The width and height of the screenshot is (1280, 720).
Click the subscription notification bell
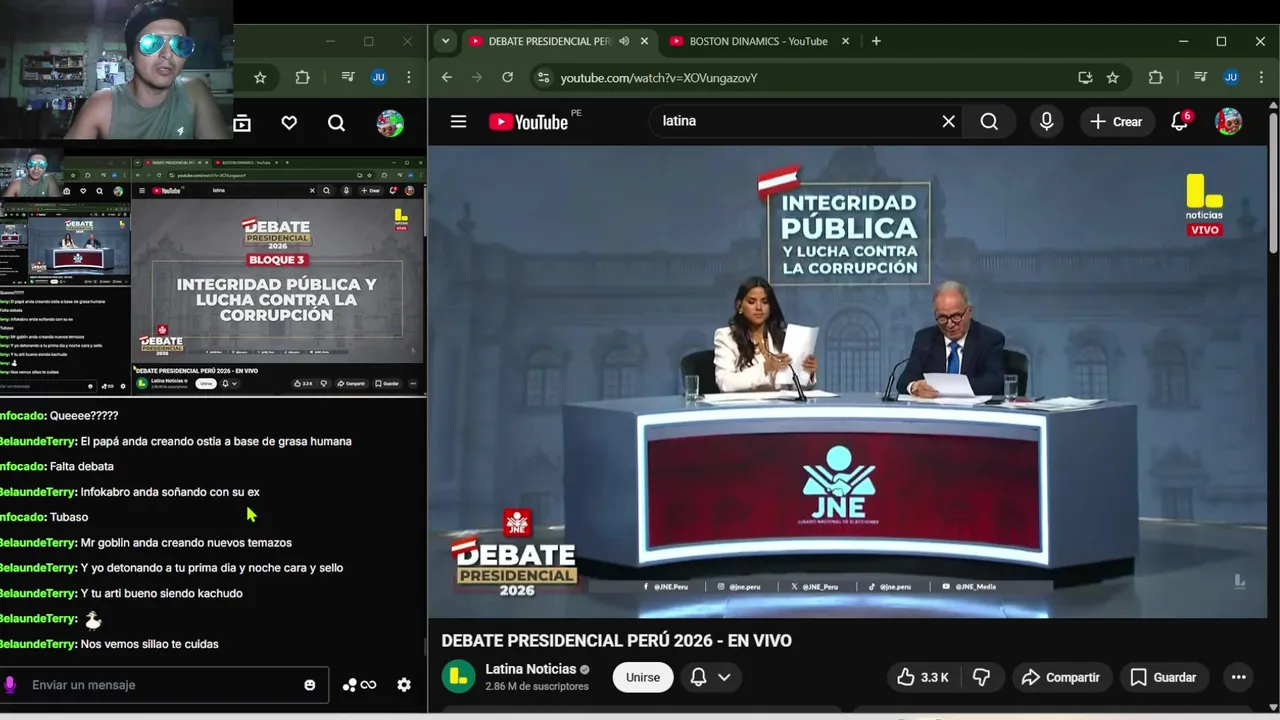pos(698,677)
